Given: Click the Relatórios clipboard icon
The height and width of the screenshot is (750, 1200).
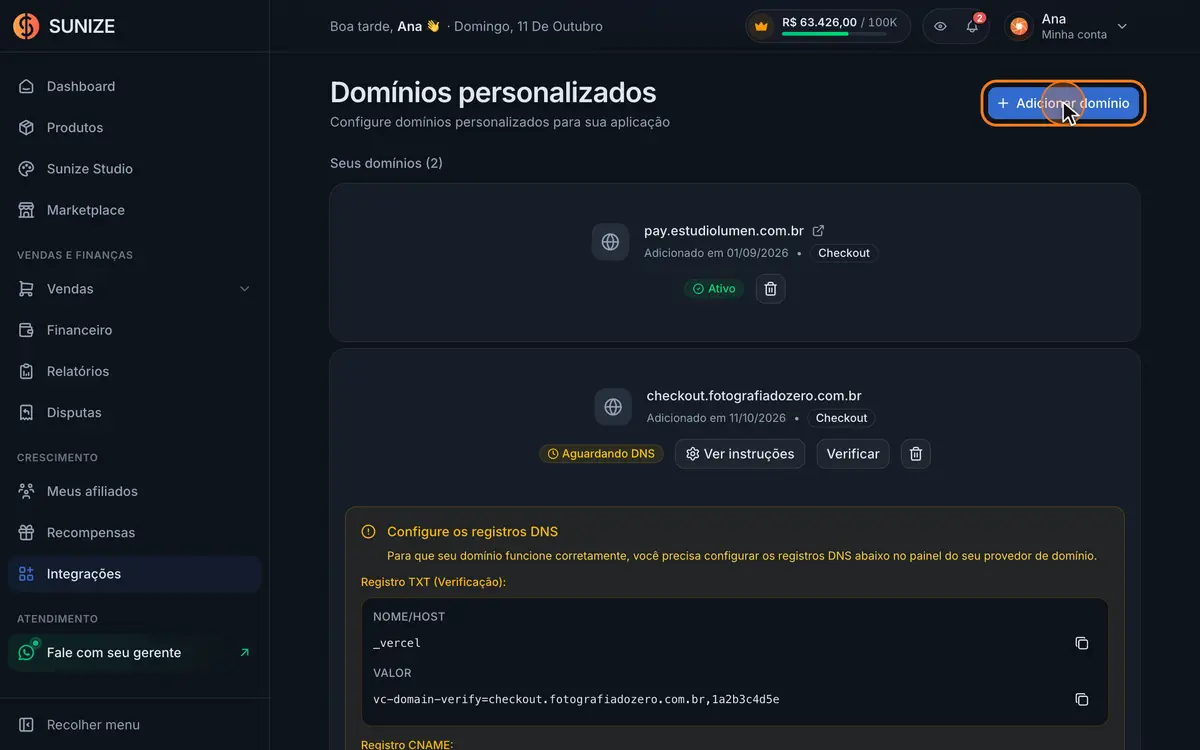Looking at the screenshot, I should [x=27, y=371].
